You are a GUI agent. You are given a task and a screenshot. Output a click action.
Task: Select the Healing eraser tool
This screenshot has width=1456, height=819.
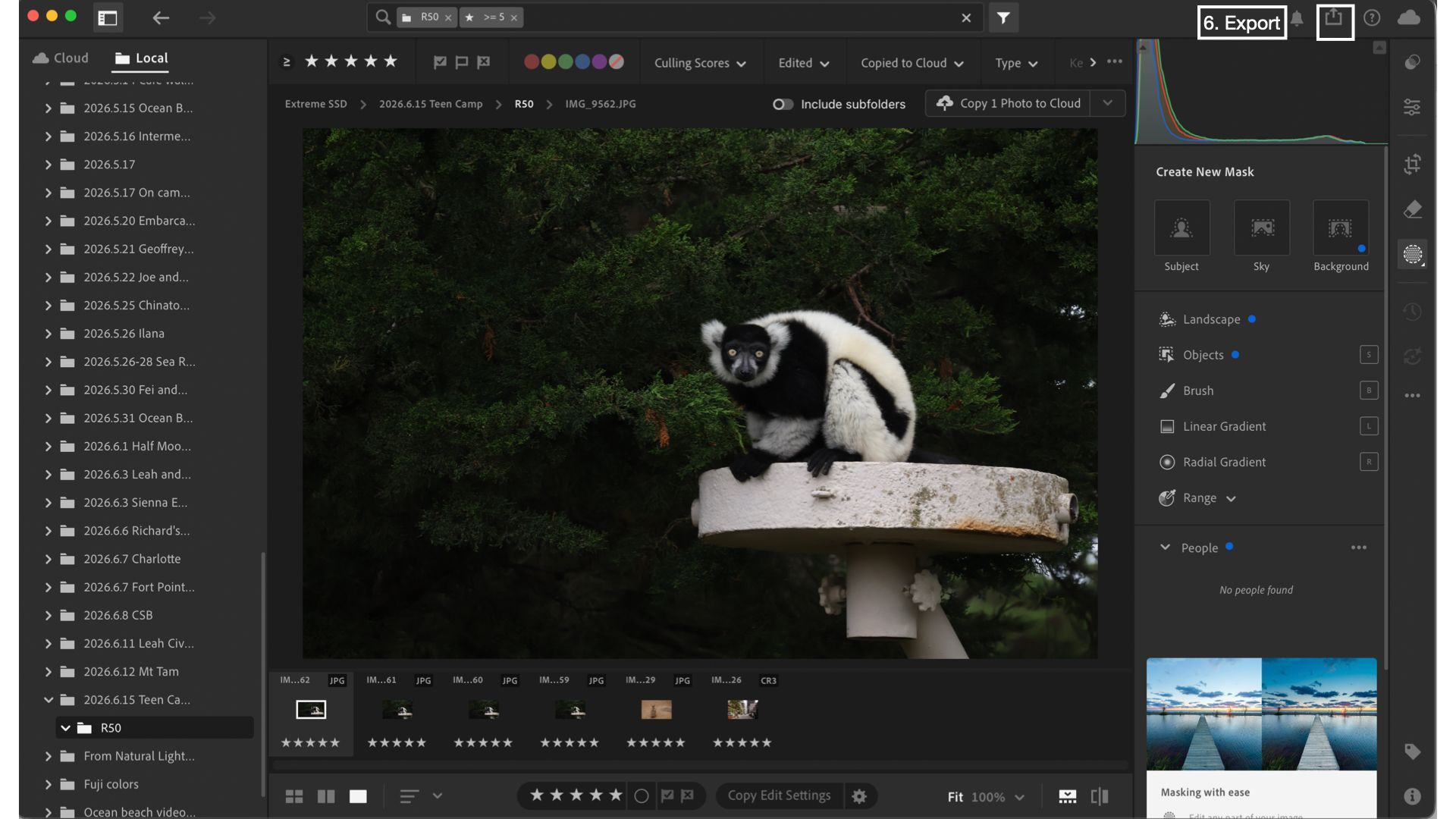1412,209
